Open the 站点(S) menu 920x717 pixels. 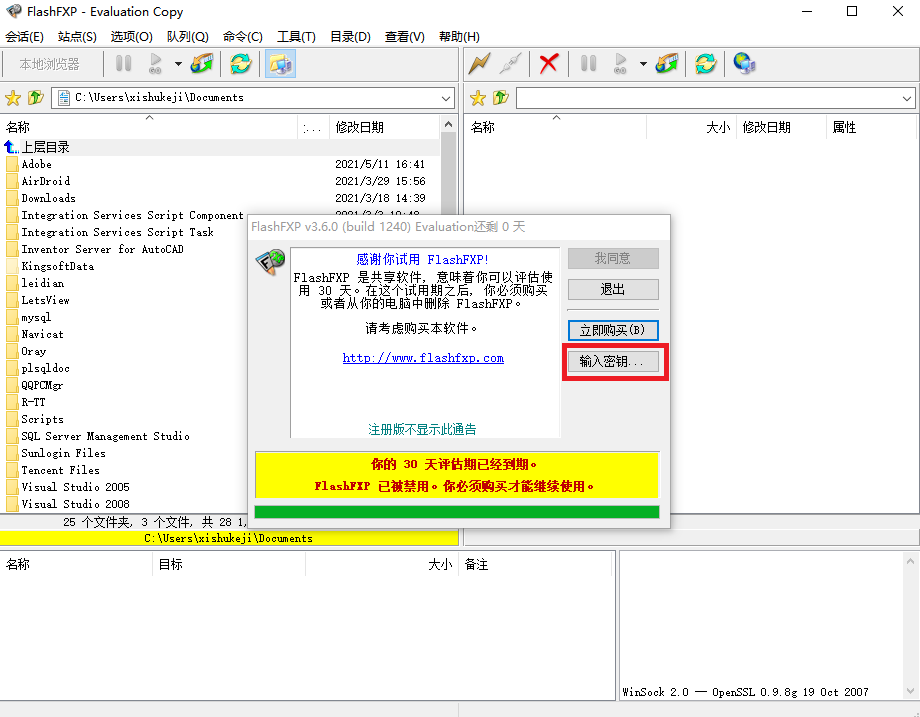click(x=77, y=37)
